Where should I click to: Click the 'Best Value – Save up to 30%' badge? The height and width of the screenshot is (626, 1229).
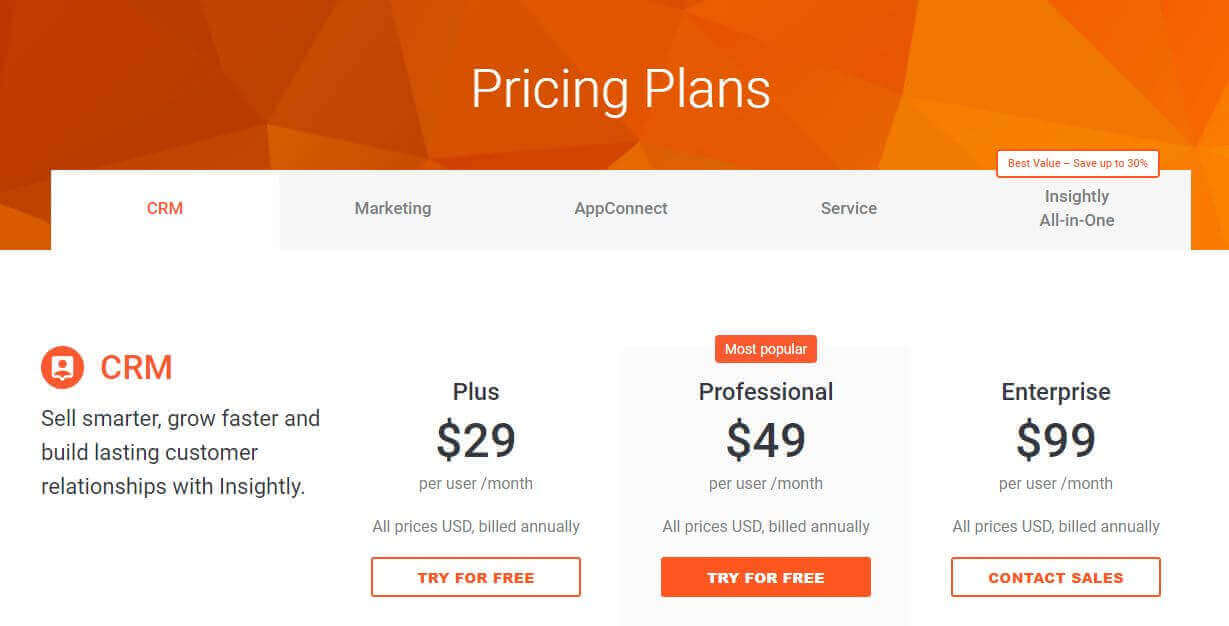coord(1077,163)
